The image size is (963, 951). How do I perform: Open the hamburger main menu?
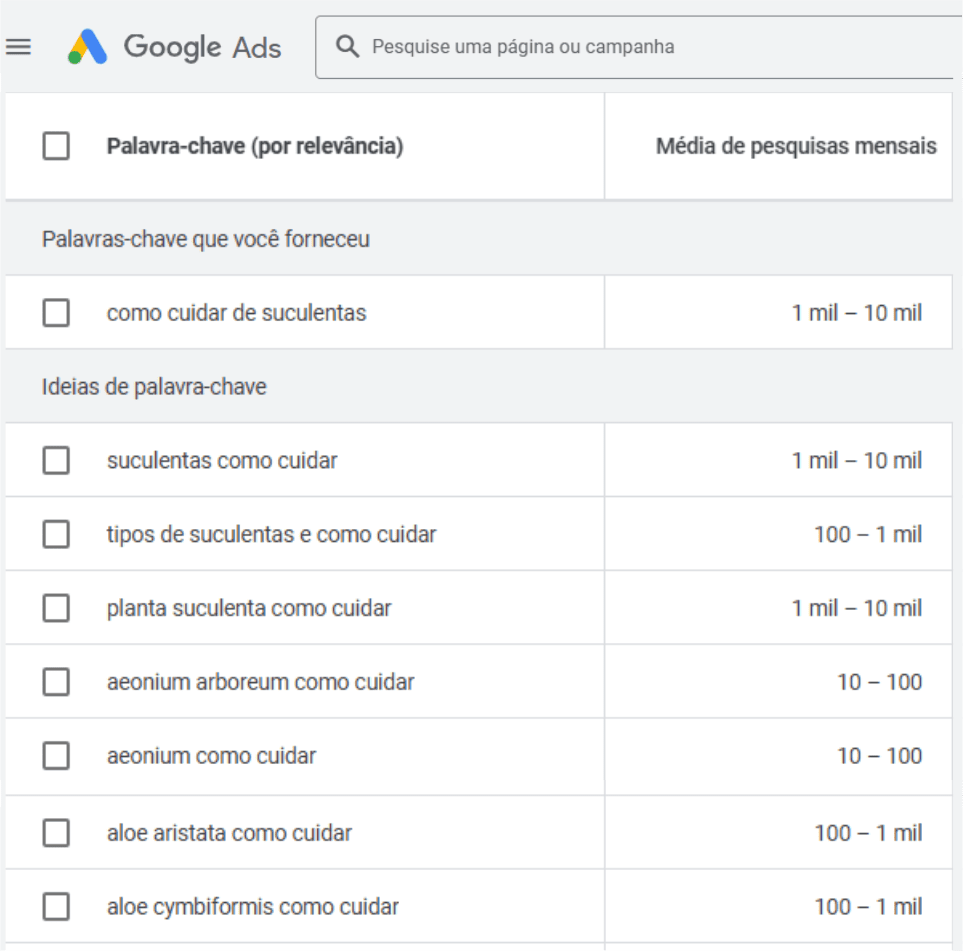tap(19, 47)
